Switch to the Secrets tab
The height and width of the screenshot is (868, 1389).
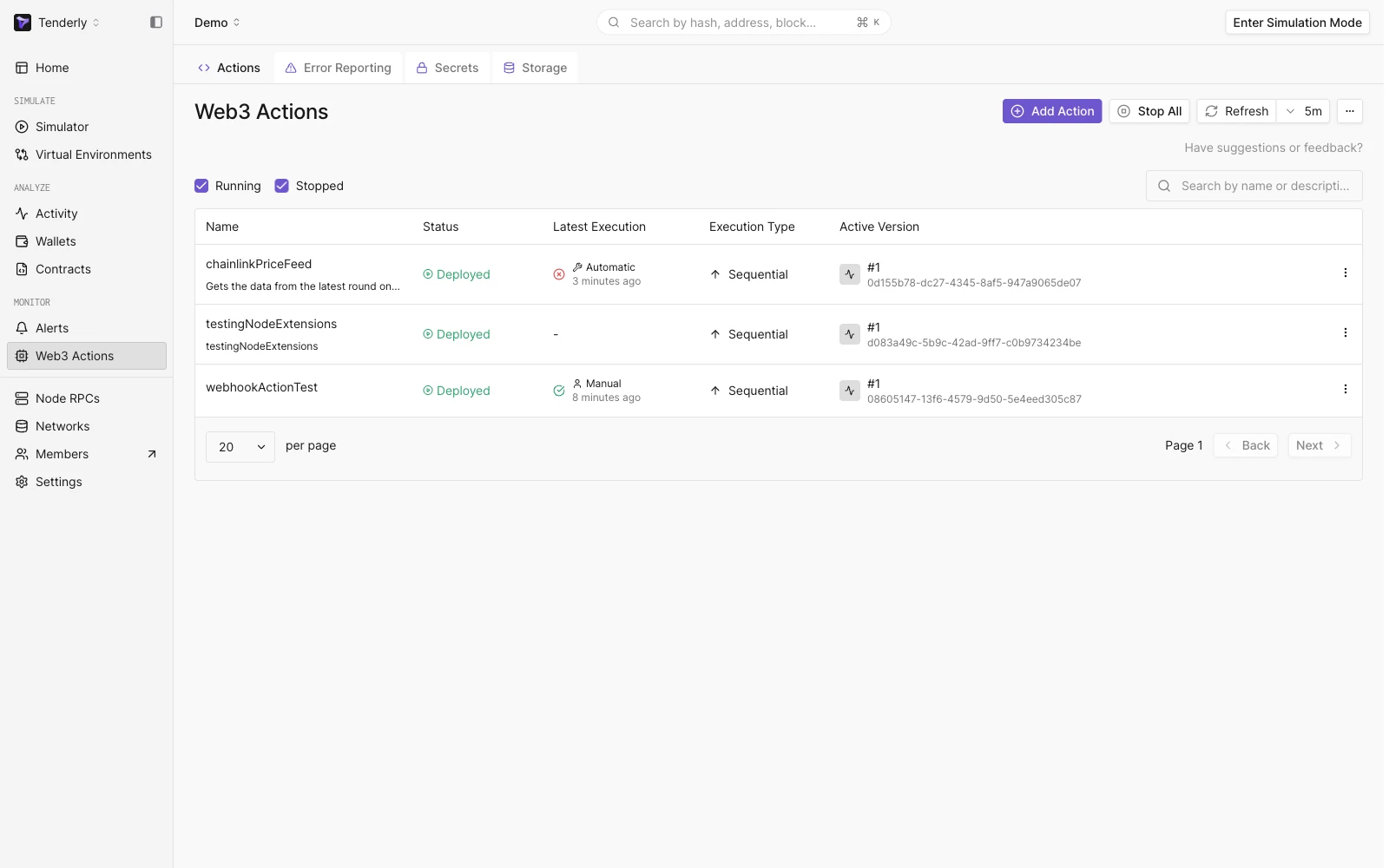(448, 68)
